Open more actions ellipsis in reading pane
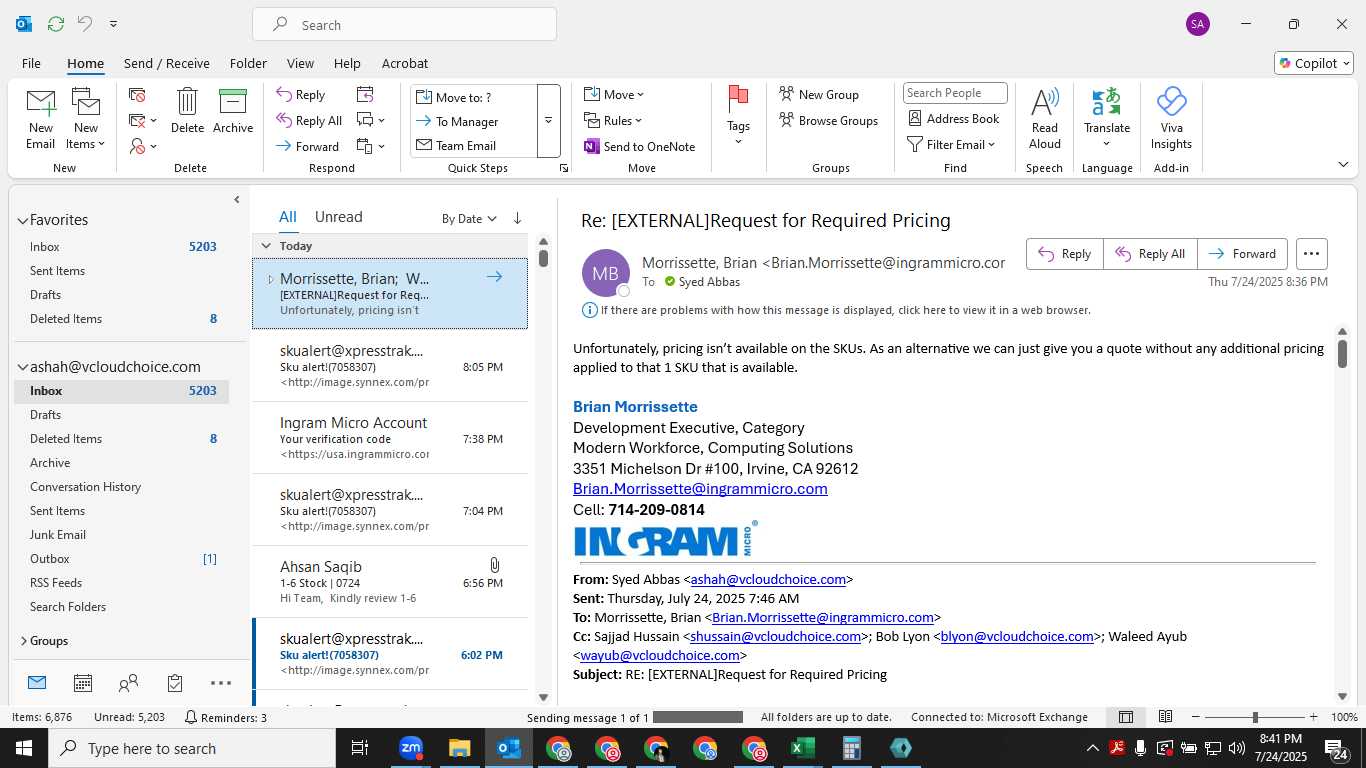 coord(1311,254)
